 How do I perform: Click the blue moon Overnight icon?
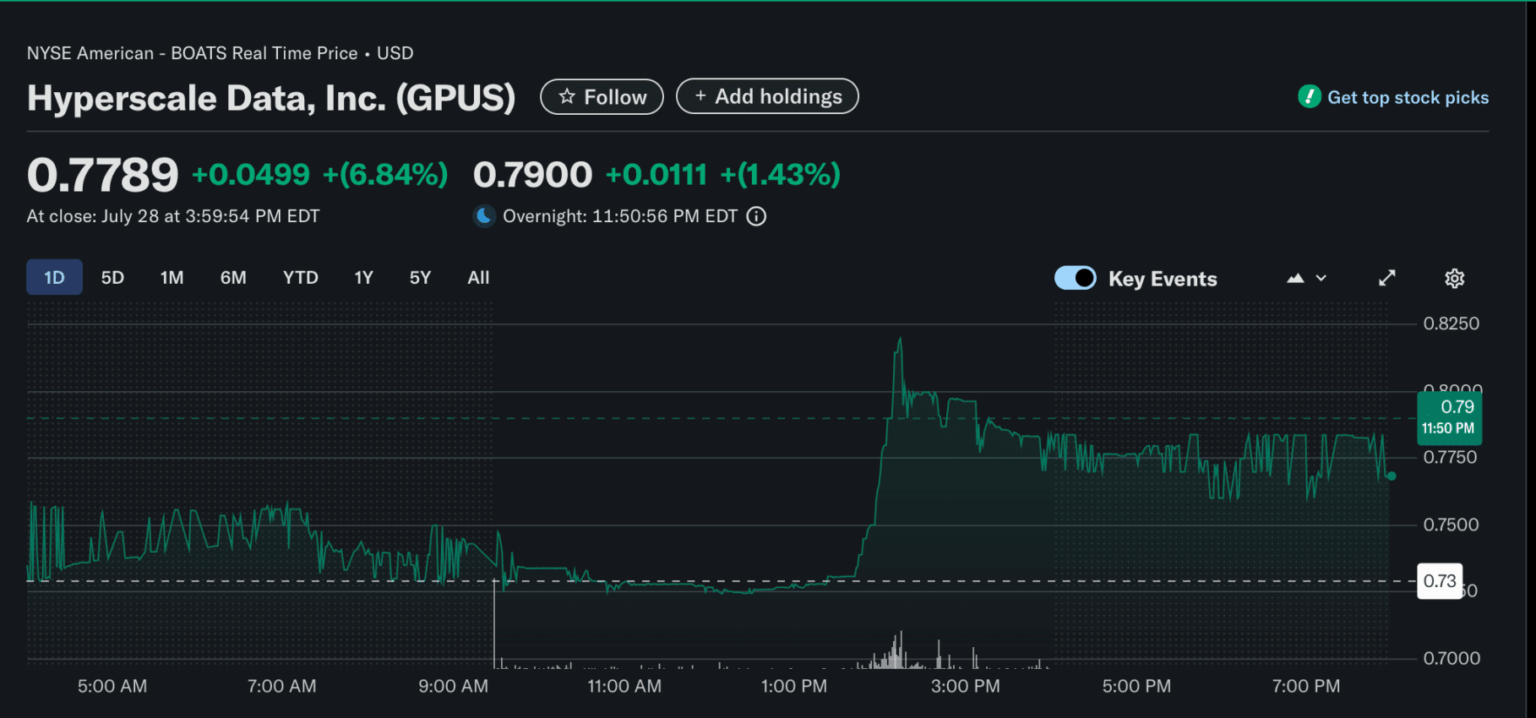tap(484, 216)
